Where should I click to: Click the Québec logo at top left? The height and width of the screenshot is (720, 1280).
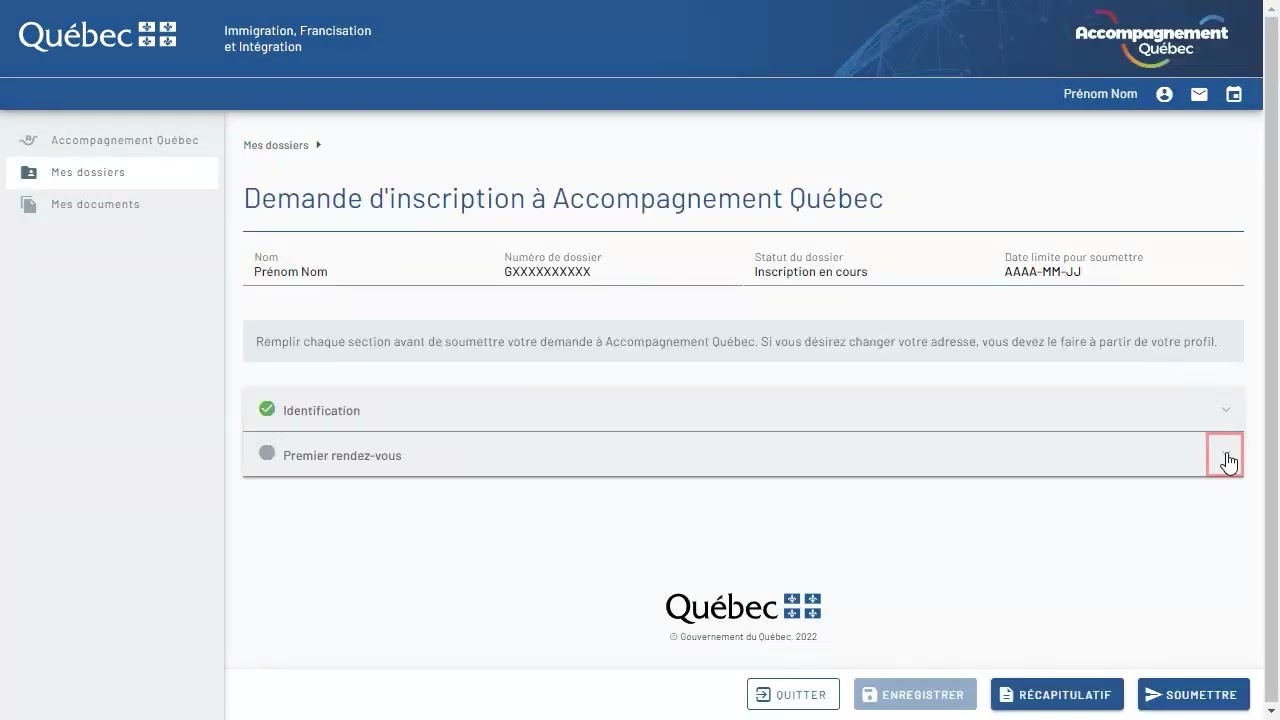click(x=98, y=35)
